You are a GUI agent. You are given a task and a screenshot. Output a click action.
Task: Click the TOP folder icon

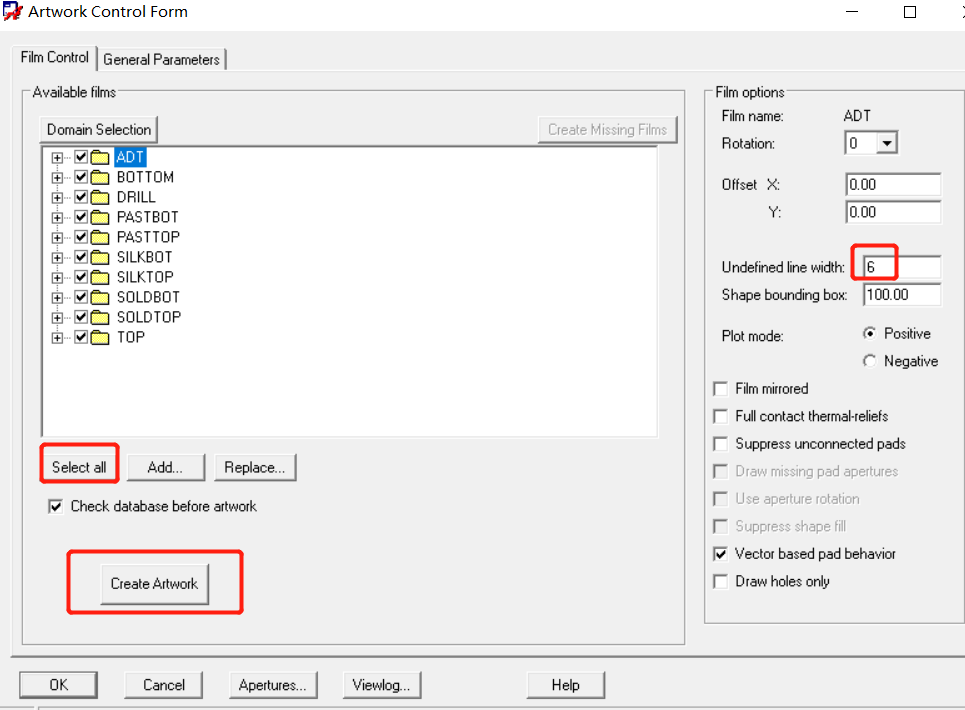pyautogui.click(x=100, y=337)
